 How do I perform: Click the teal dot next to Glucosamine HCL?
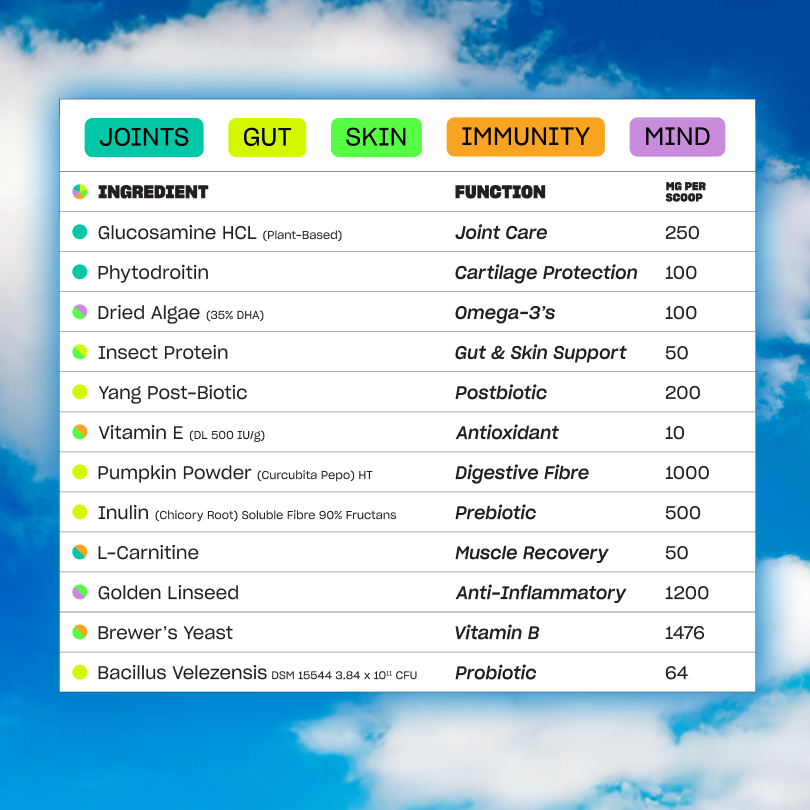click(80, 233)
